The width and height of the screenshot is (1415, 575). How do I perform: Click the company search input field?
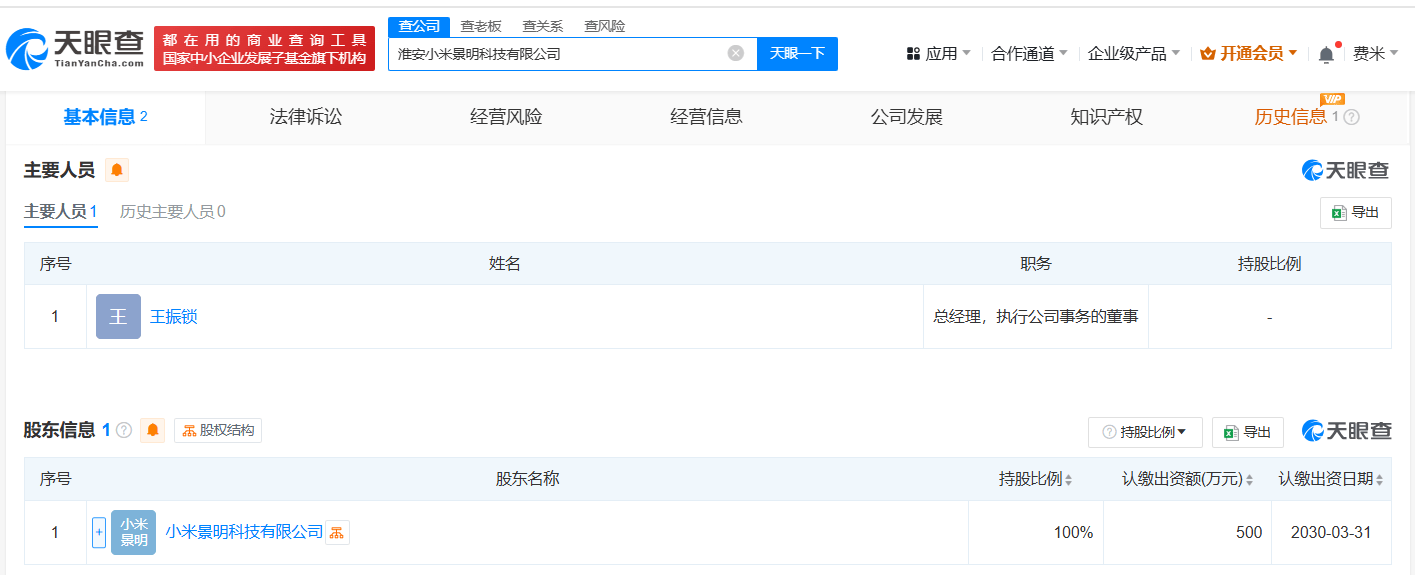click(558, 54)
